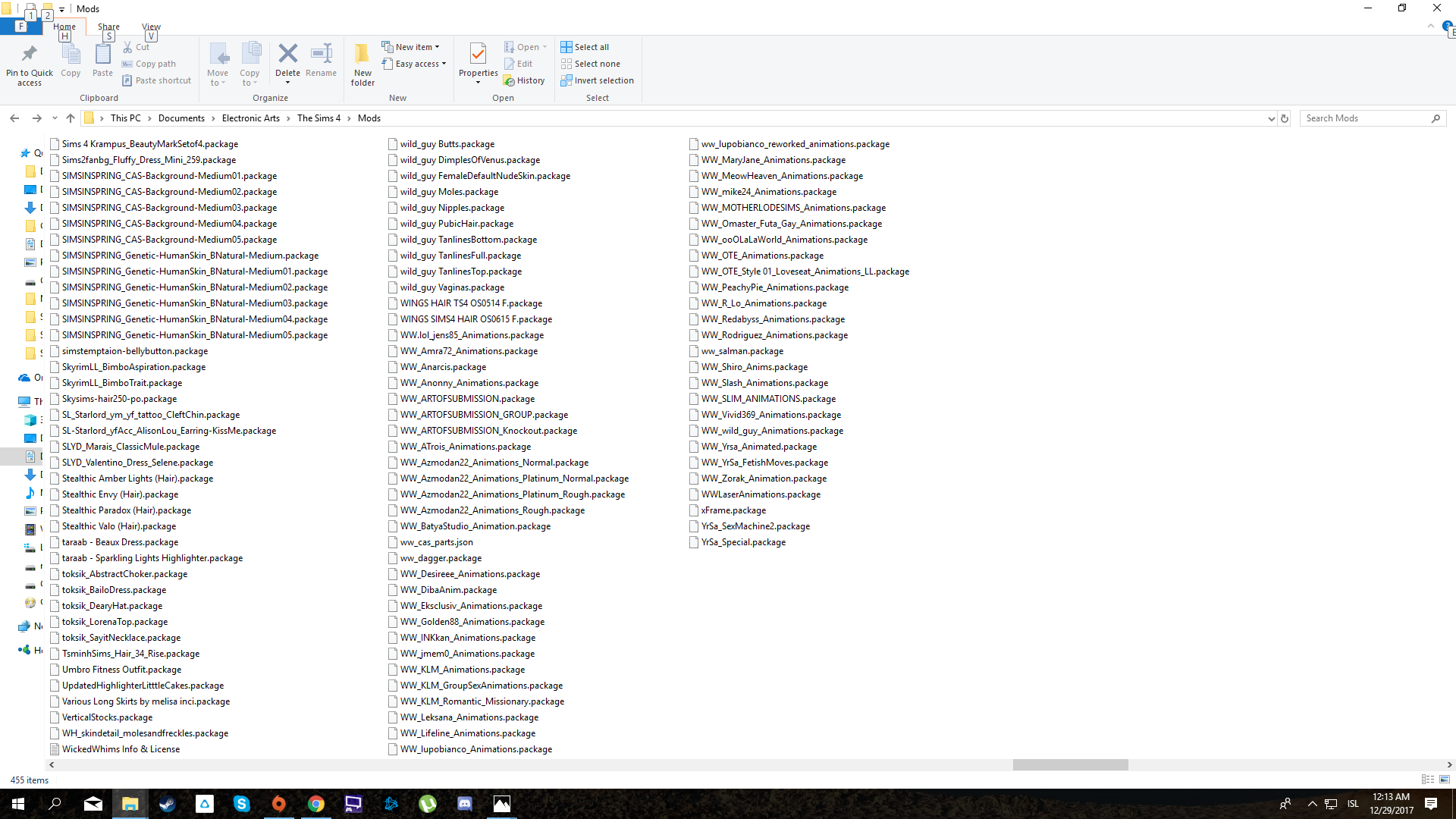Select Umbro Fitness Outfit.package file
The width and height of the screenshot is (1456, 819).
pyautogui.click(x=116, y=670)
